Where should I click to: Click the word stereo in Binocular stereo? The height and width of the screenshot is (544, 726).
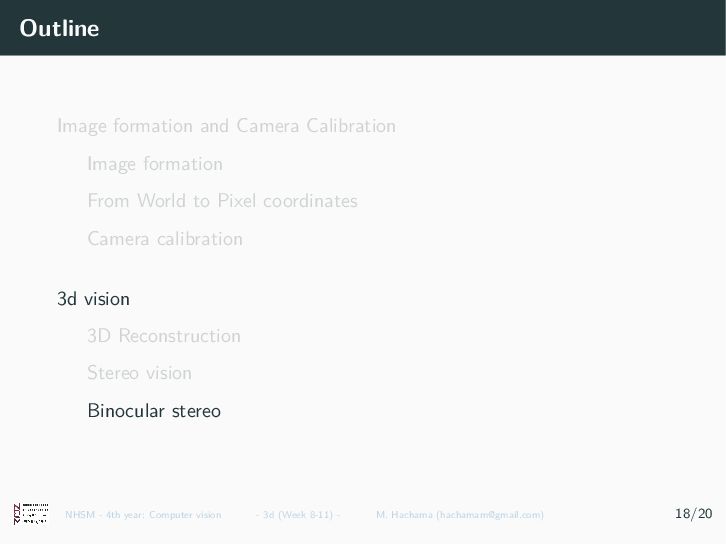pos(196,411)
